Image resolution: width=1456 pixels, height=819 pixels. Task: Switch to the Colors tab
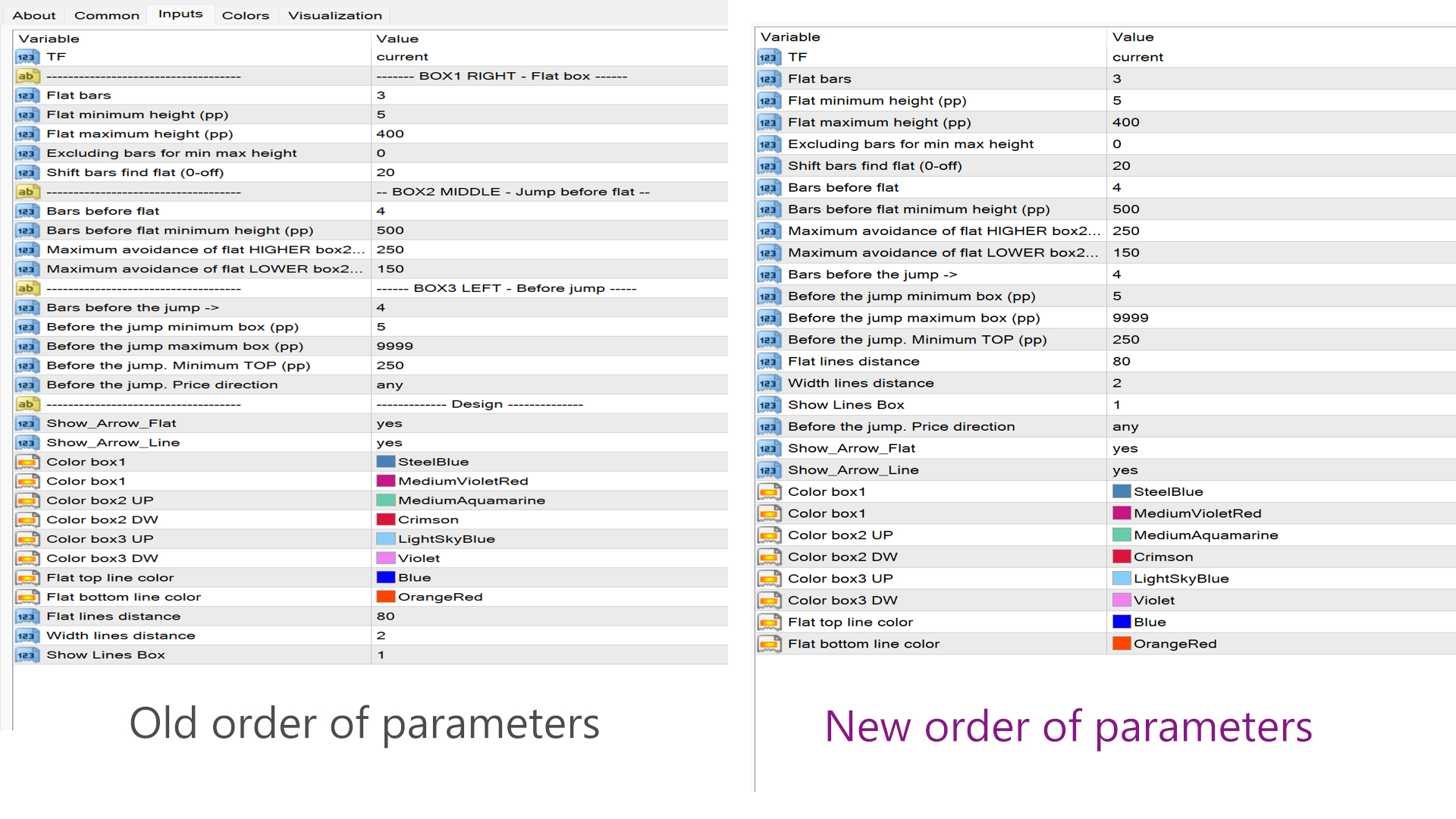pyautogui.click(x=245, y=15)
